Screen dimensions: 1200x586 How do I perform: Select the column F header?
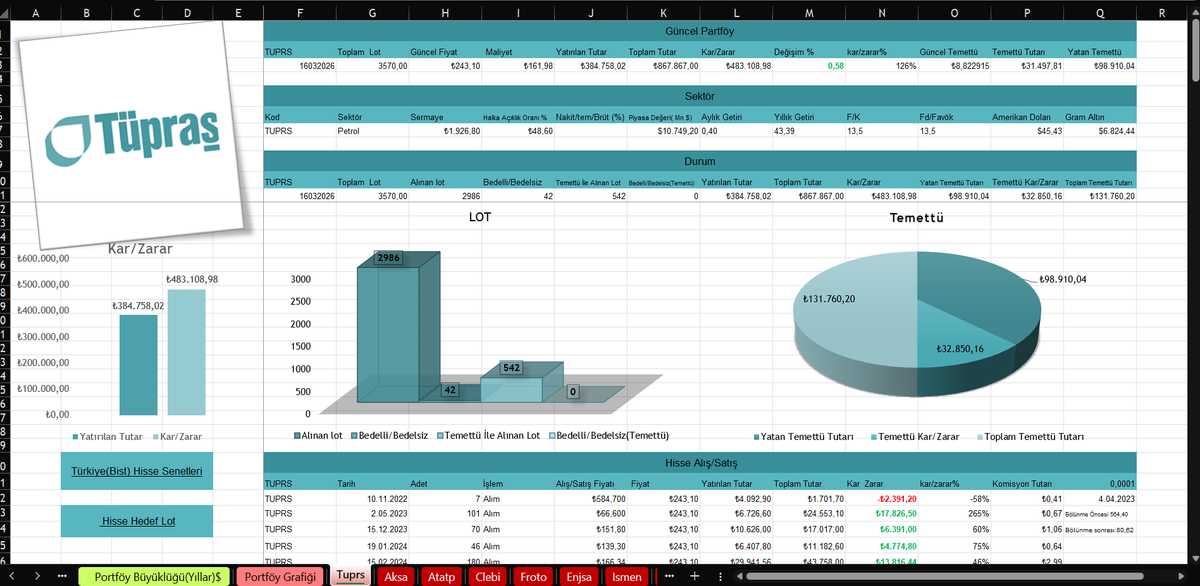[x=300, y=13]
